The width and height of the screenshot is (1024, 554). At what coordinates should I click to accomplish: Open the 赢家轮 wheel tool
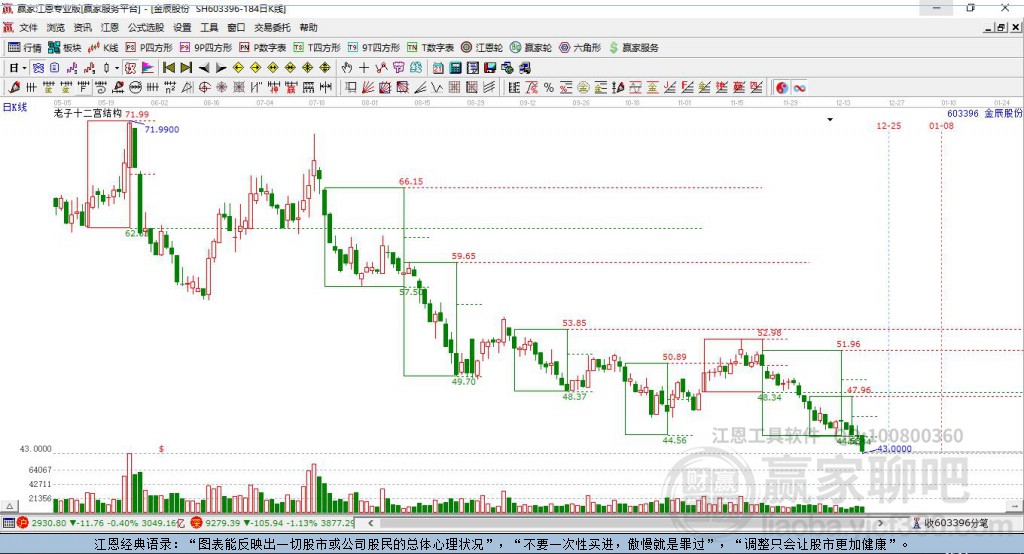531,48
